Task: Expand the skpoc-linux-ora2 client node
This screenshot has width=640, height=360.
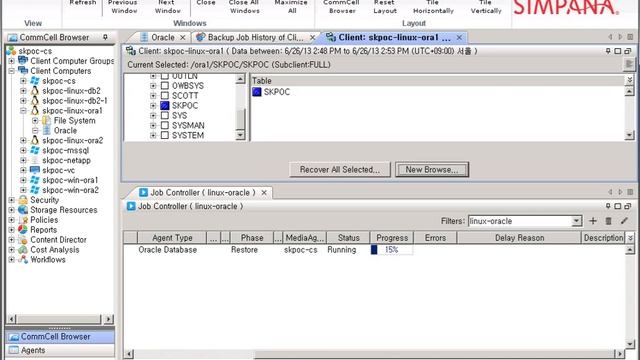Action: (23, 140)
